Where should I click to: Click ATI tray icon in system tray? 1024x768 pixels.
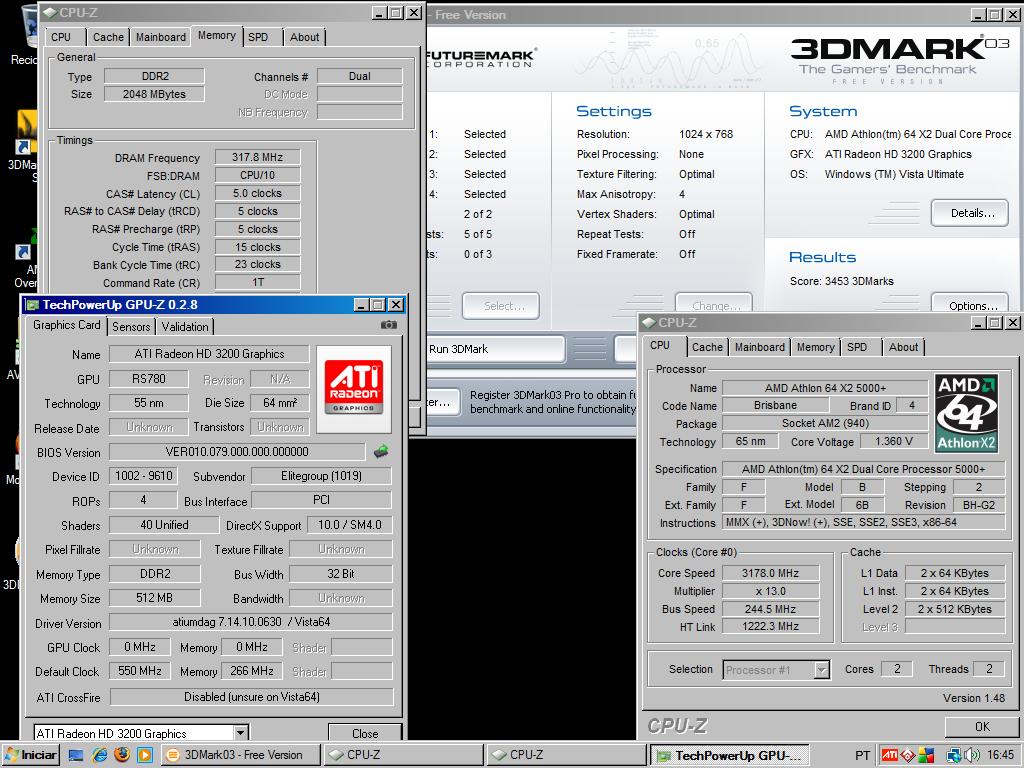click(889, 755)
